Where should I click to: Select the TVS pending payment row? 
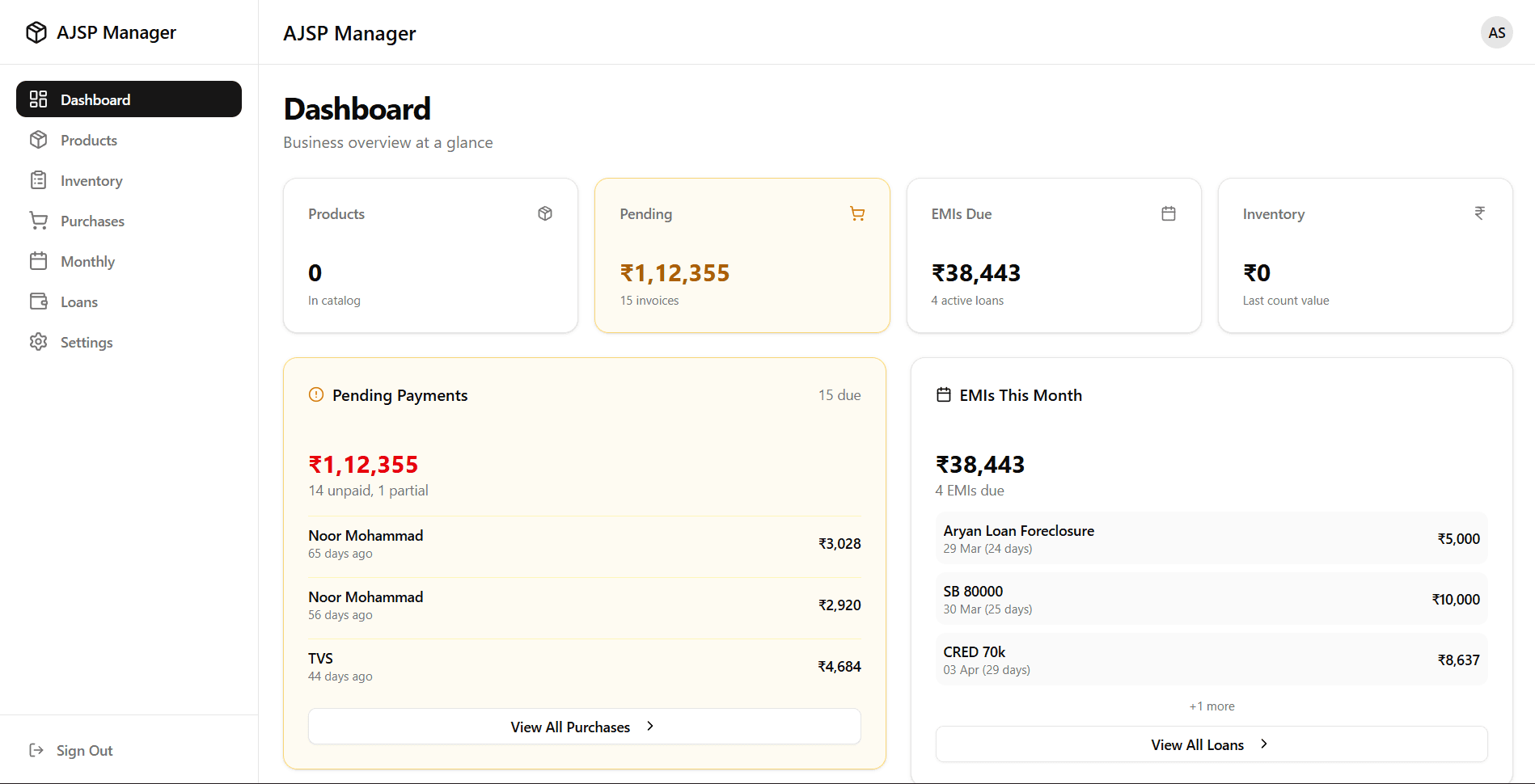point(584,667)
